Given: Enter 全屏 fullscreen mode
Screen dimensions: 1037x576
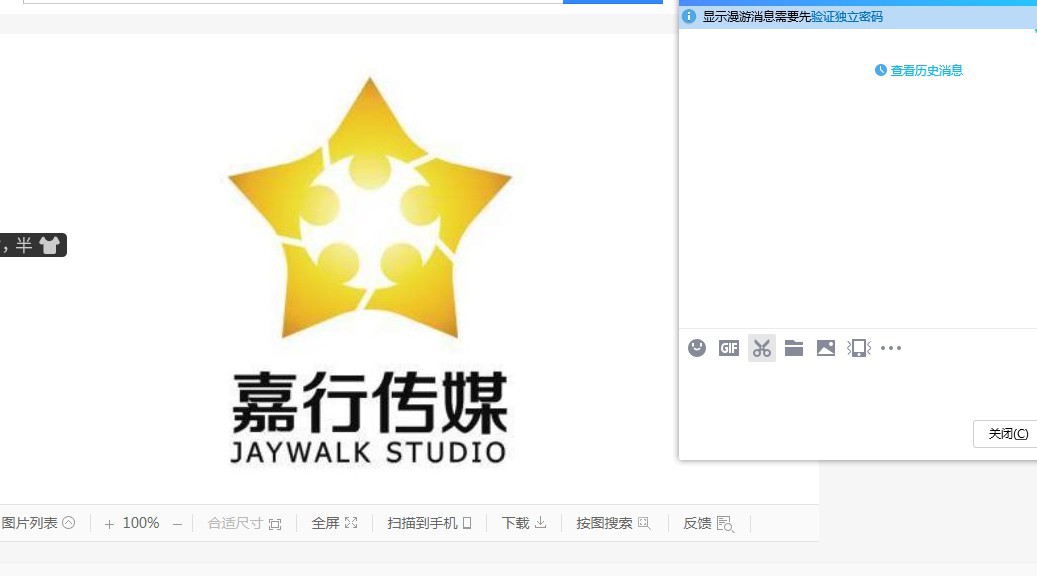Looking at the screenshot, I should click(x=334, y=523).
